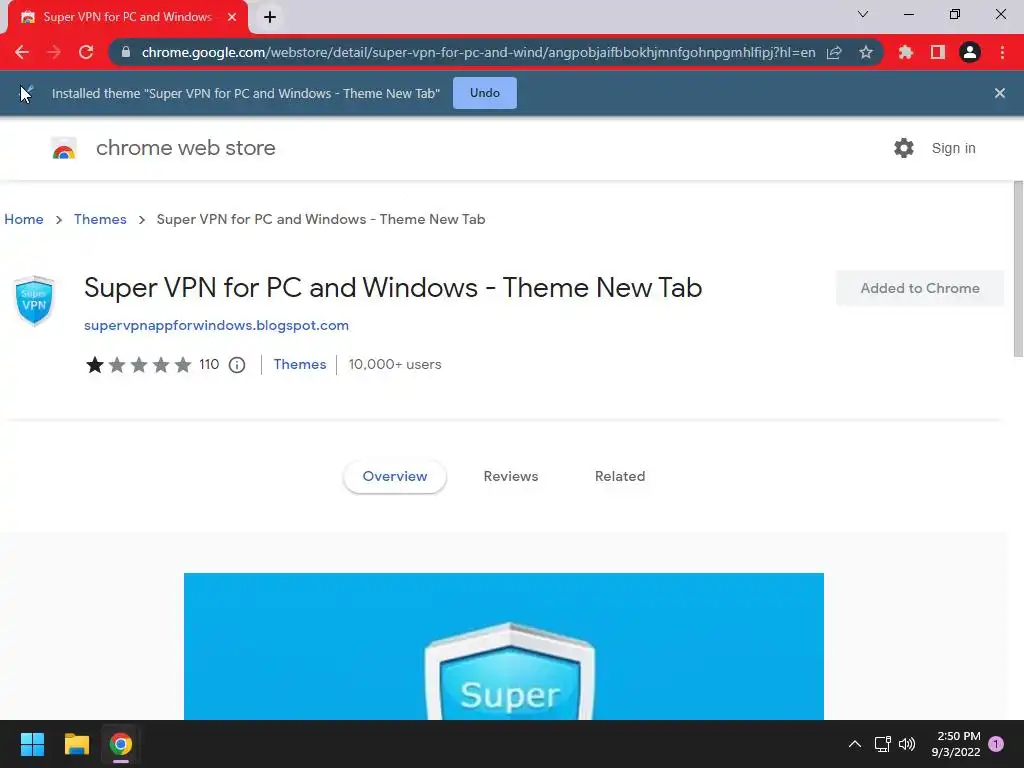Click the Chrome Web Store logo
The height and width of the screenshot is (768, 1024).
pos(64,148)
